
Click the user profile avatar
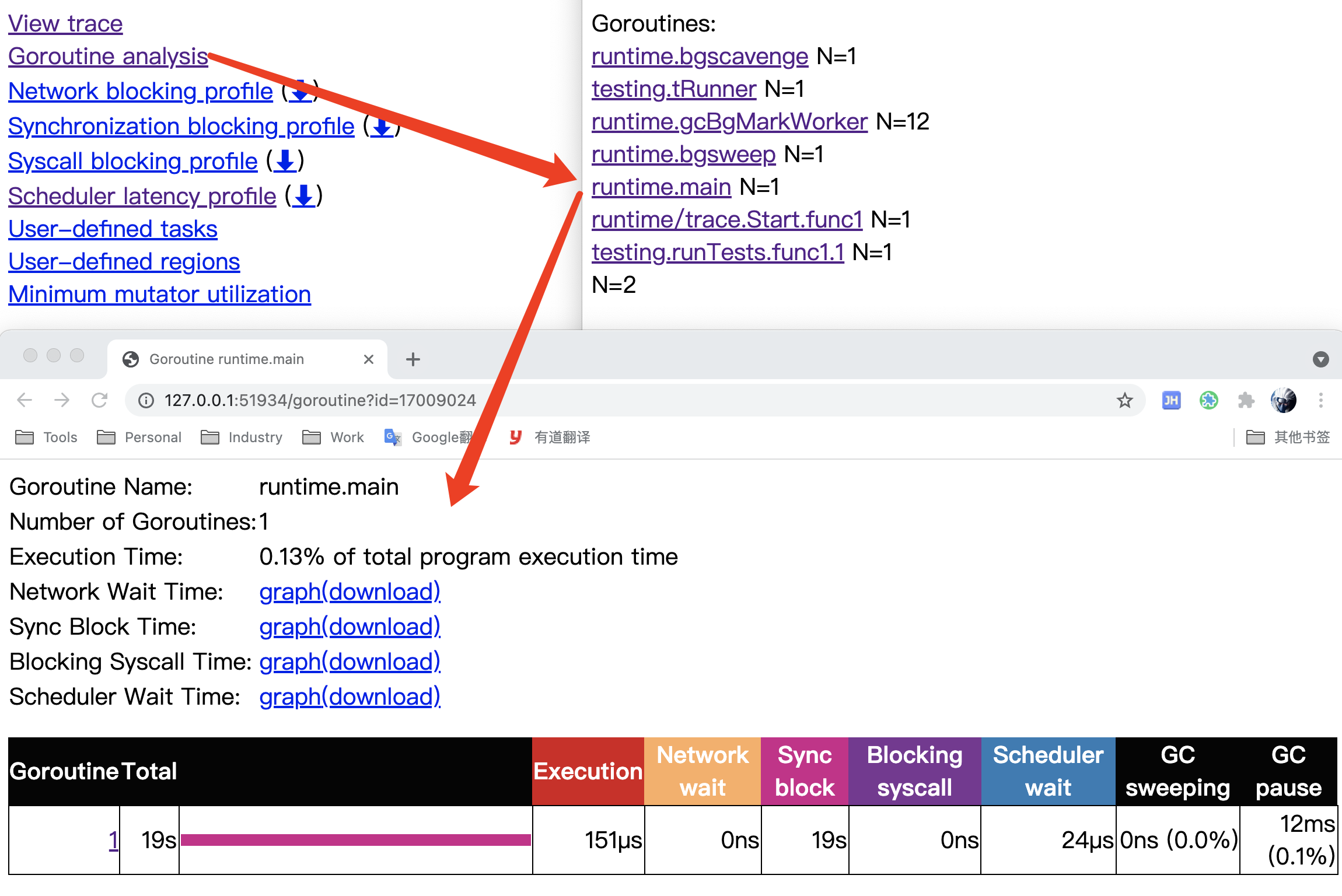[1283, 400]
